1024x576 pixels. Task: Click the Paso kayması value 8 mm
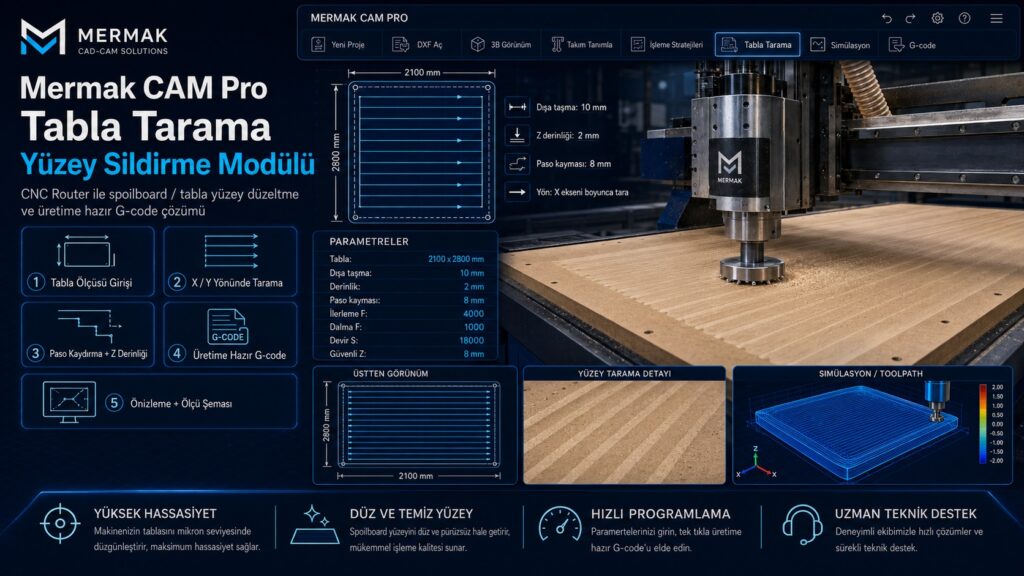coord(473,300)
